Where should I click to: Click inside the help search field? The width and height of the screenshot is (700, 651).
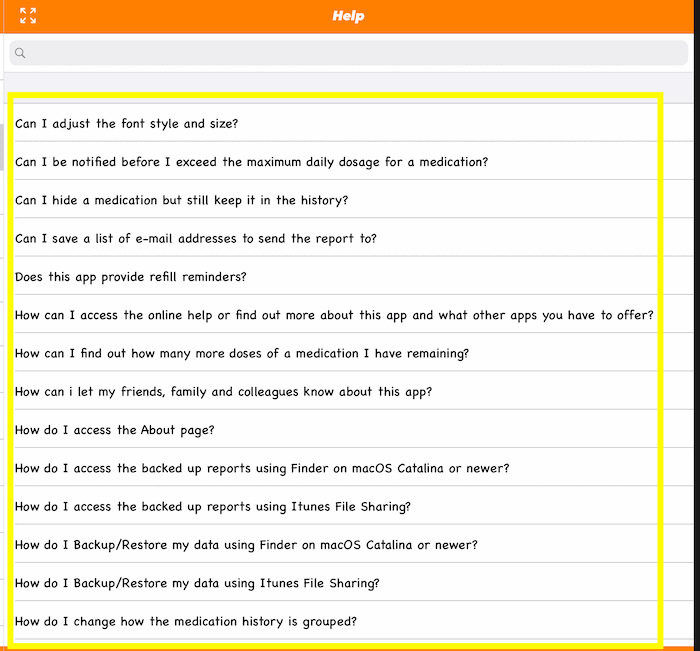pyautogui.click(x=350, y=53)
